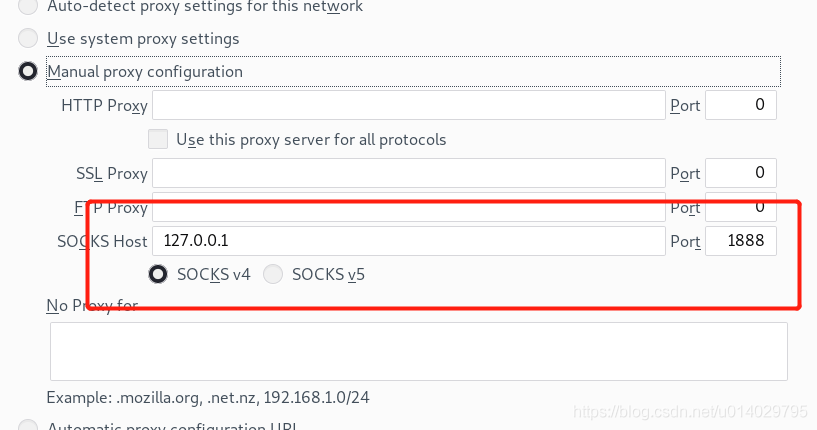Click the SOCKS Host label

coord(102,241)
